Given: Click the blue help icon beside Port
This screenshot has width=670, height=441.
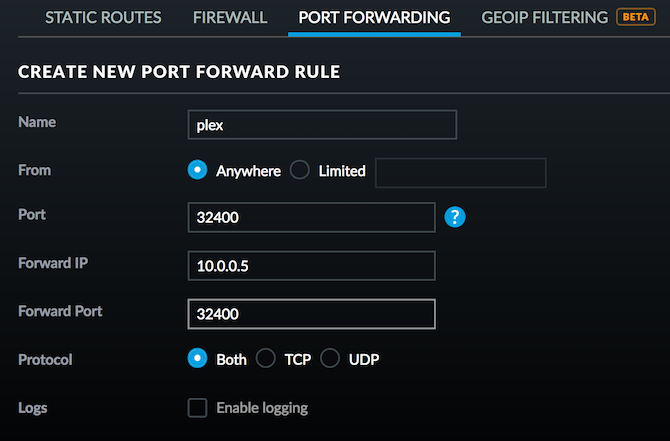Looking at the screenshot, I should tap(456, 216).
